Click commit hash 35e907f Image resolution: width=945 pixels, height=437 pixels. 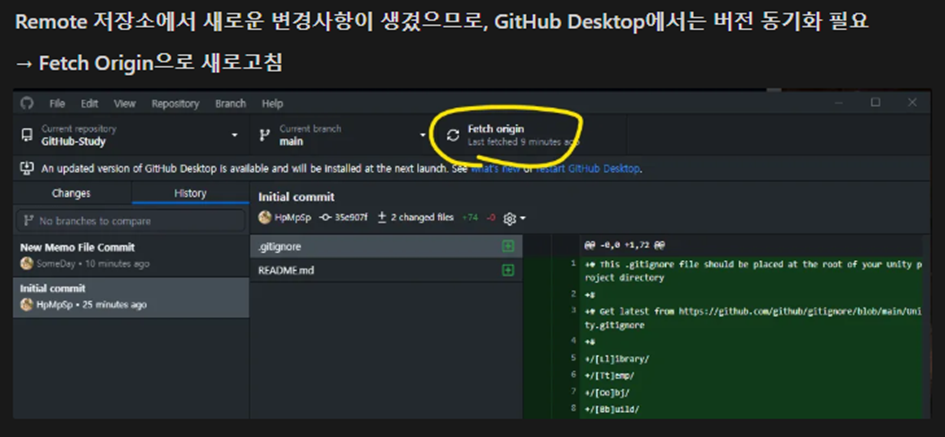tap(351, 218)
